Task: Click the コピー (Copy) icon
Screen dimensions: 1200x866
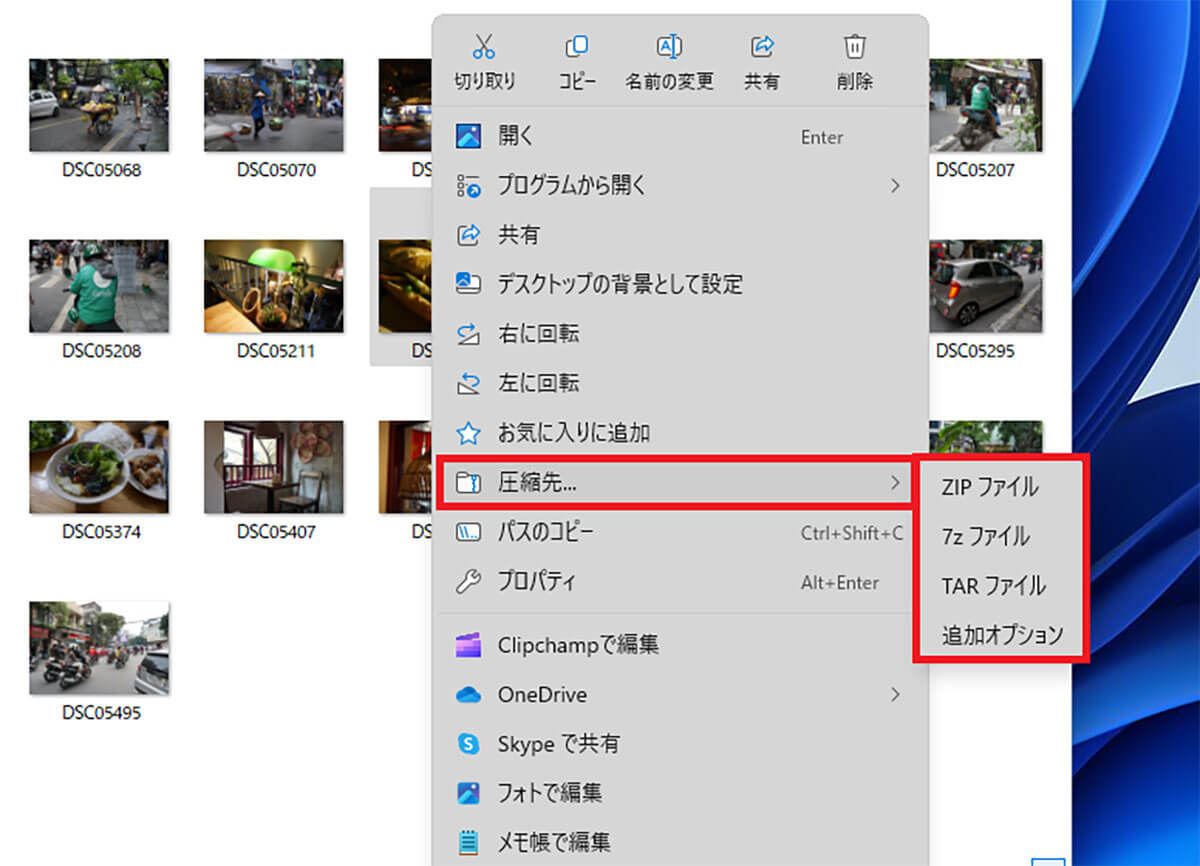Action: click(x=576, y=48)
